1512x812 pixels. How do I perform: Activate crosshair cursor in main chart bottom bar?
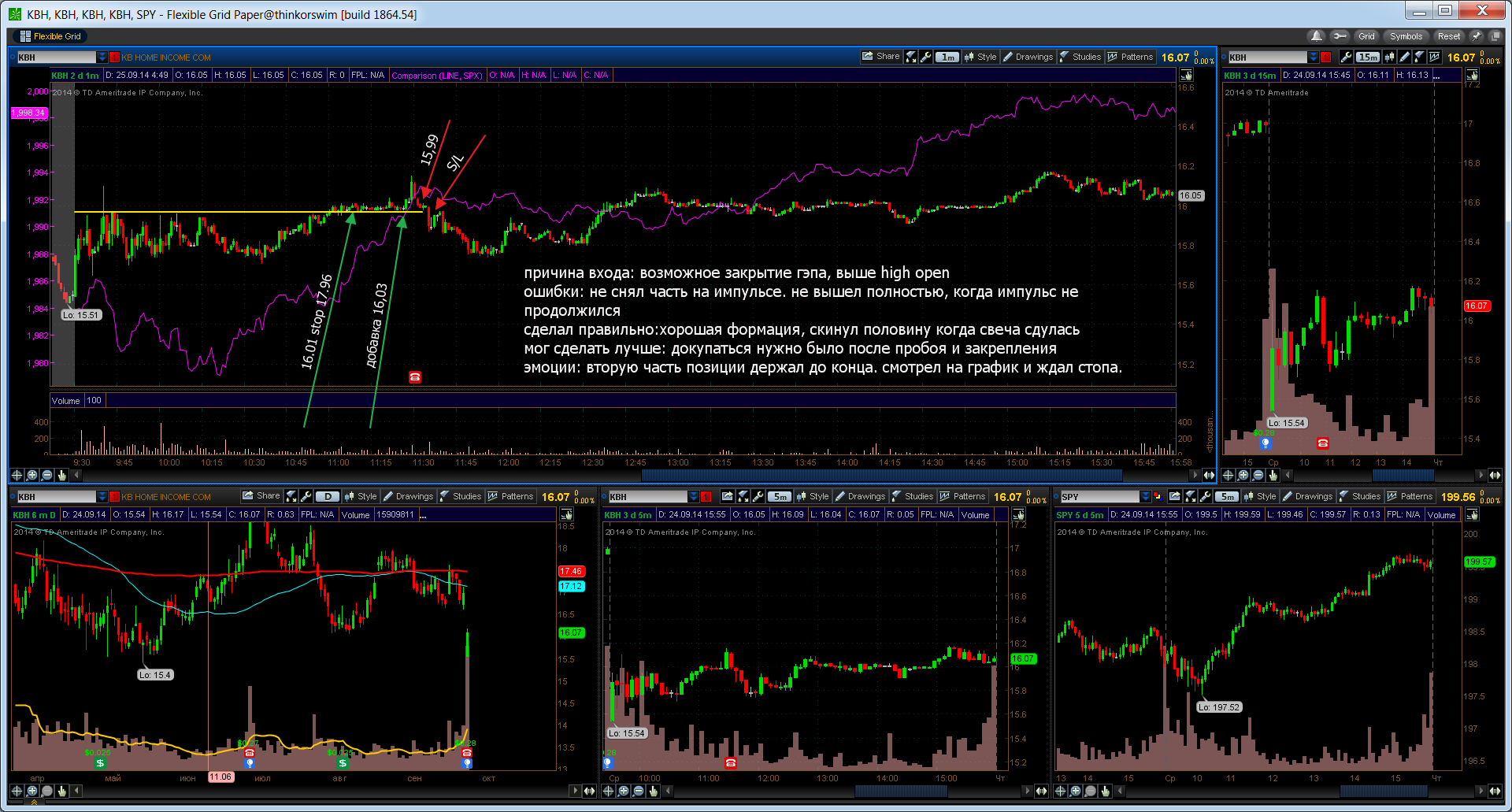coord(17,475)
